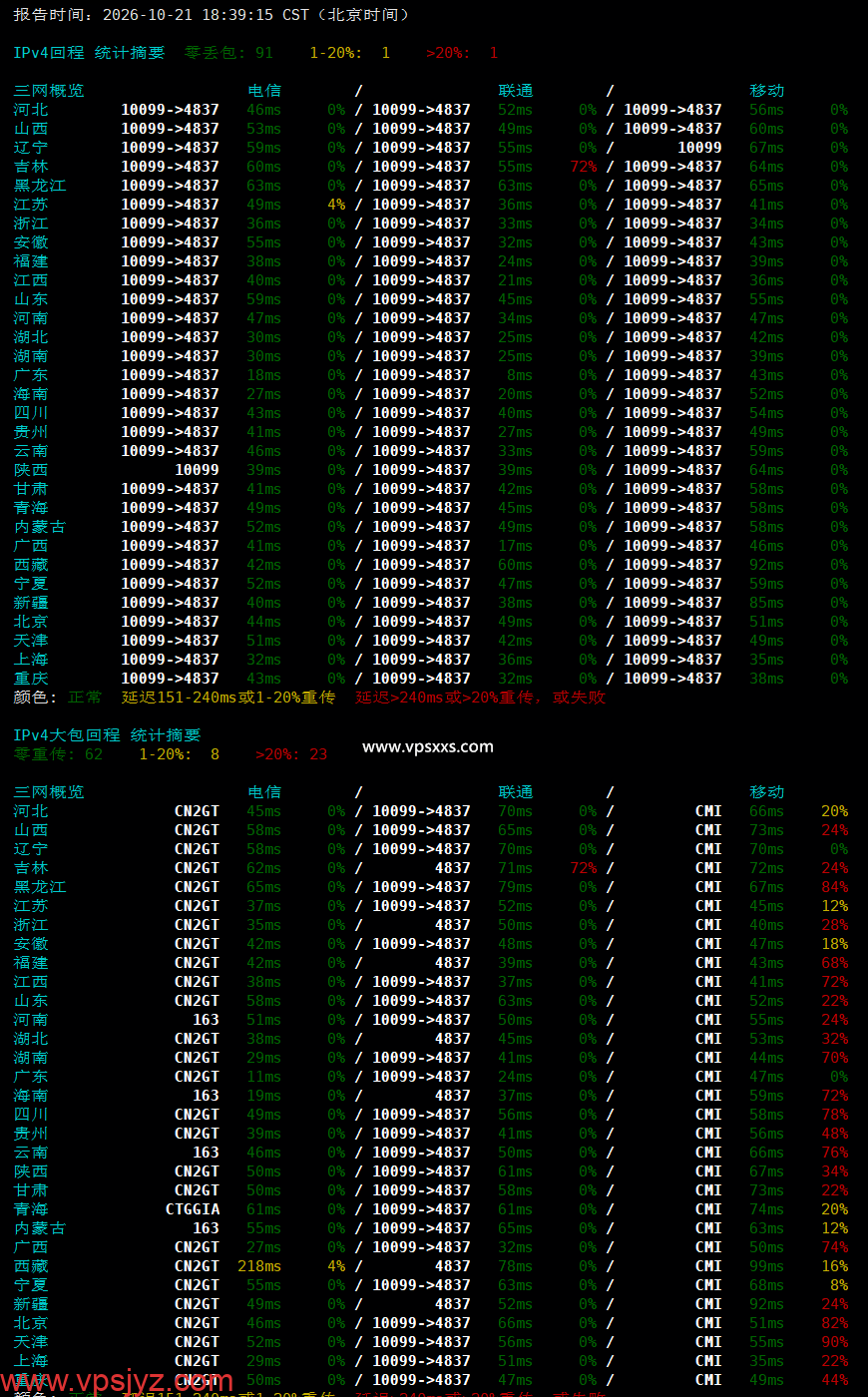The width and height of the screenshot is (868, 1397).
Task: Click the 72% loss value for 吉林 联通
Action: (x=584, y=167)
